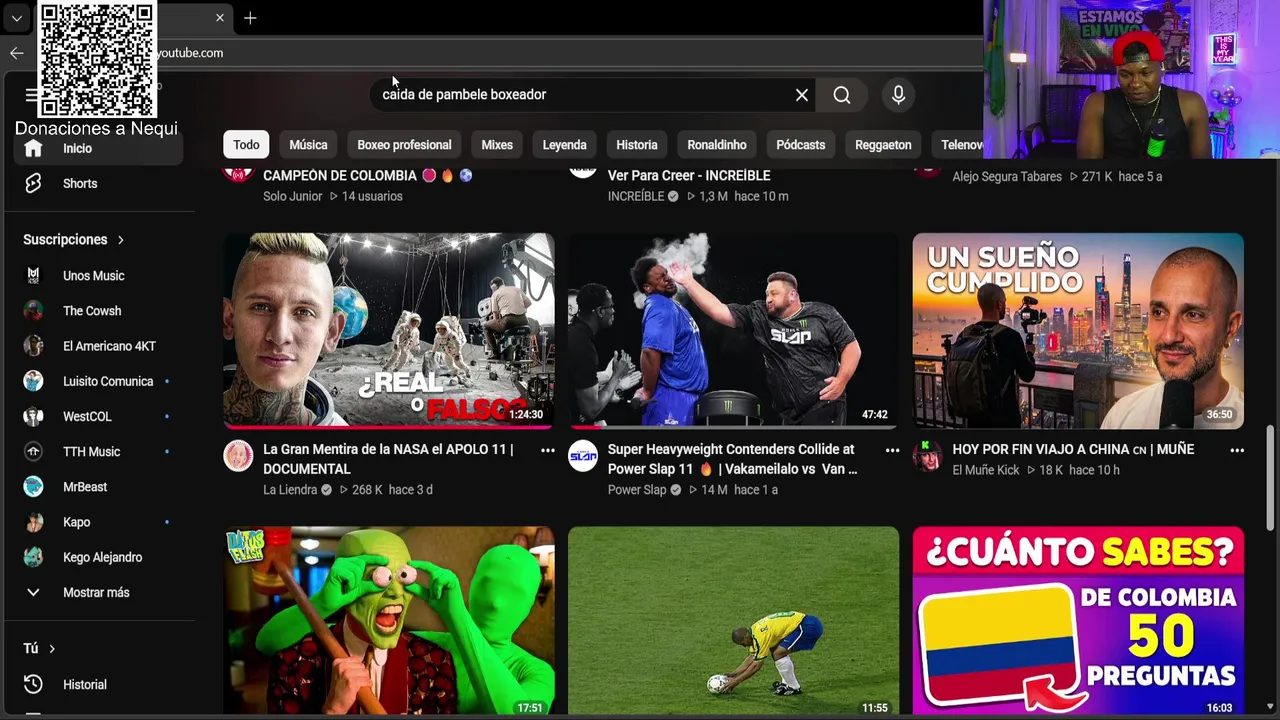Open the Power Slap channel avatar
The image size is (1280, 720).
(583, 456)
